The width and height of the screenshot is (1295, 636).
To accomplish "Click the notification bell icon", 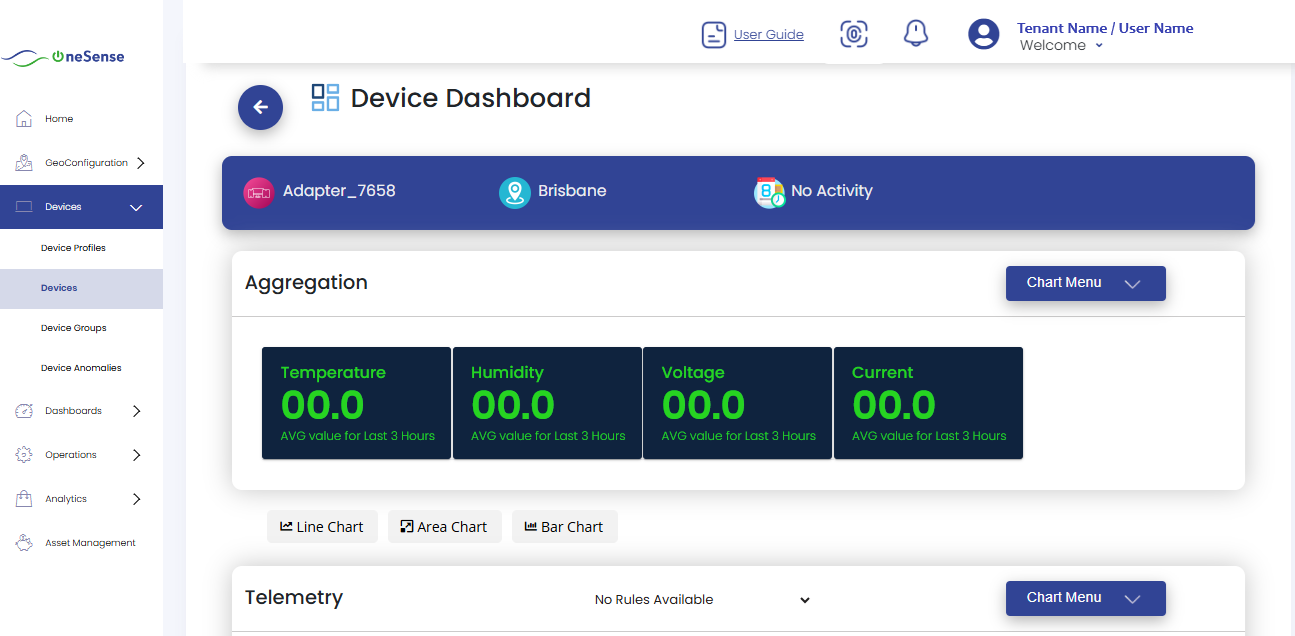I will click(915, 34).
